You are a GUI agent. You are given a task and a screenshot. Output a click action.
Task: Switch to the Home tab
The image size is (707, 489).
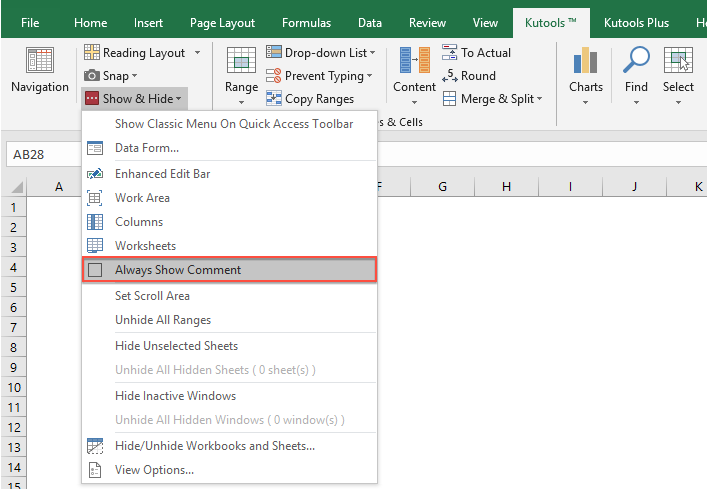(91, 23)
